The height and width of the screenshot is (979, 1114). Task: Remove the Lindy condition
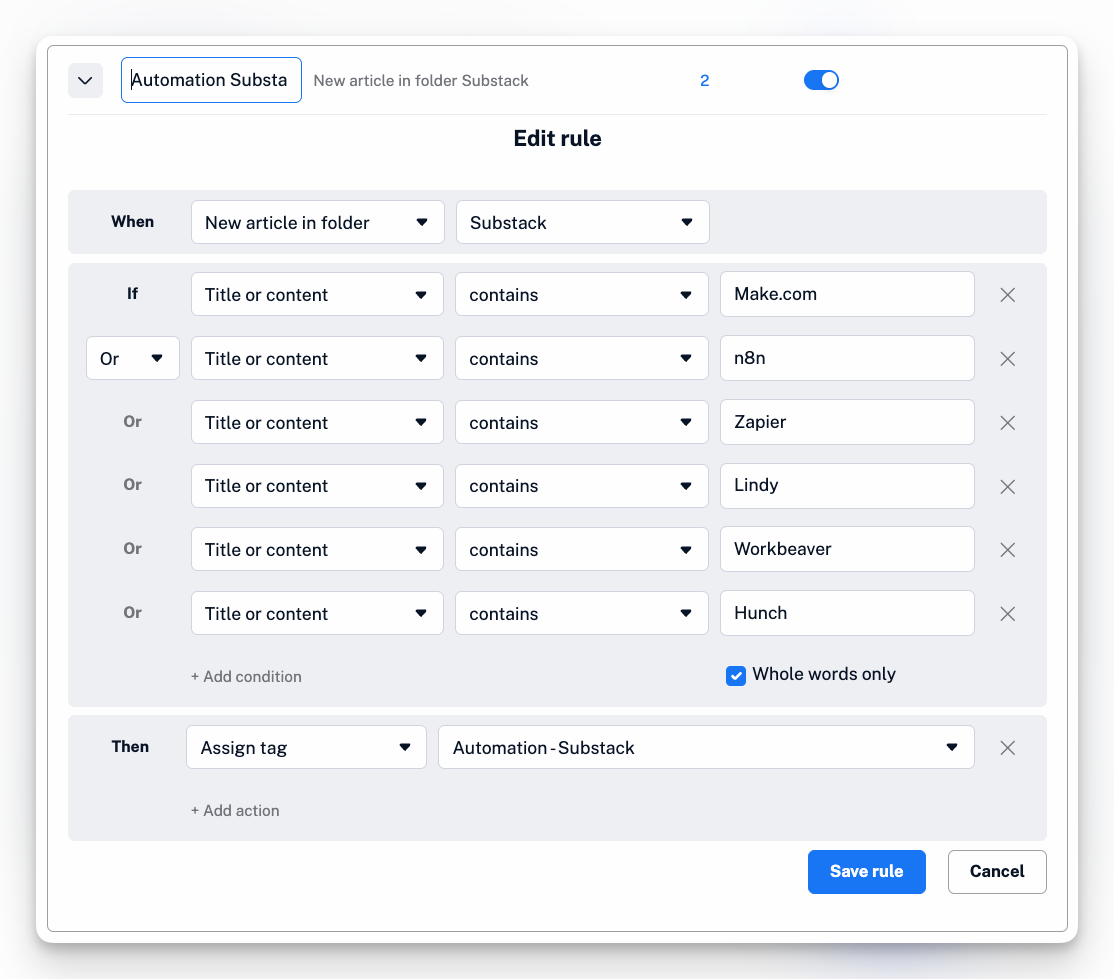click(1007, 487)
